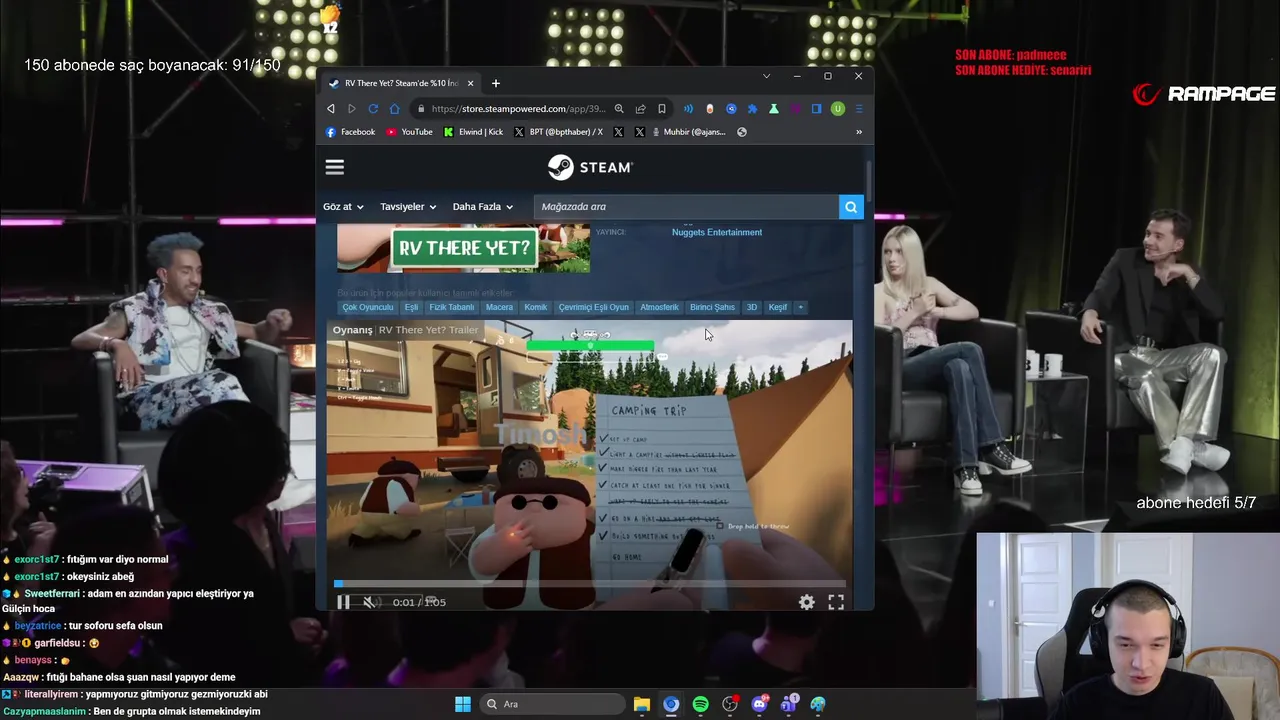Enter fullscreen on the trailer
Viewport: 1280px width, 720px height.
[x=836, y=602]
